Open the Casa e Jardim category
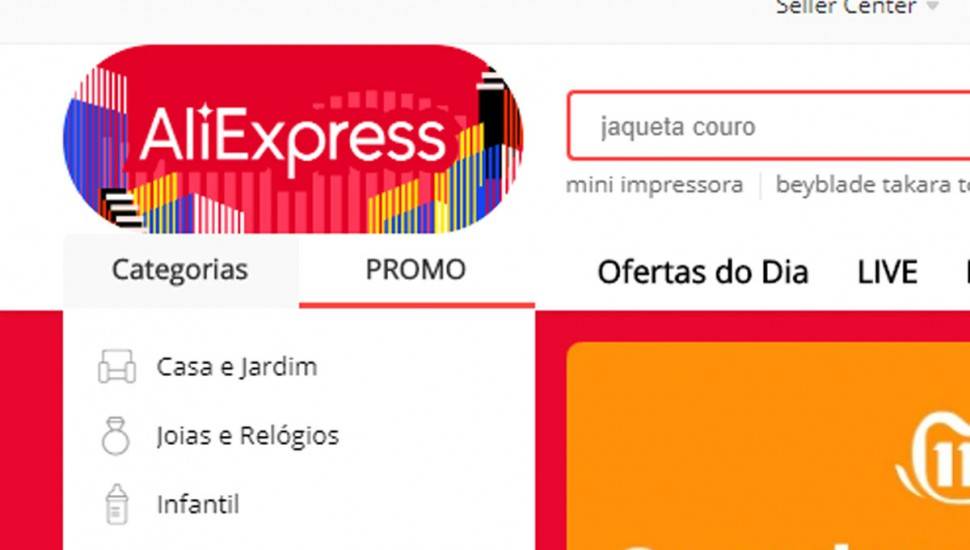970x550 pixels. 237,367
